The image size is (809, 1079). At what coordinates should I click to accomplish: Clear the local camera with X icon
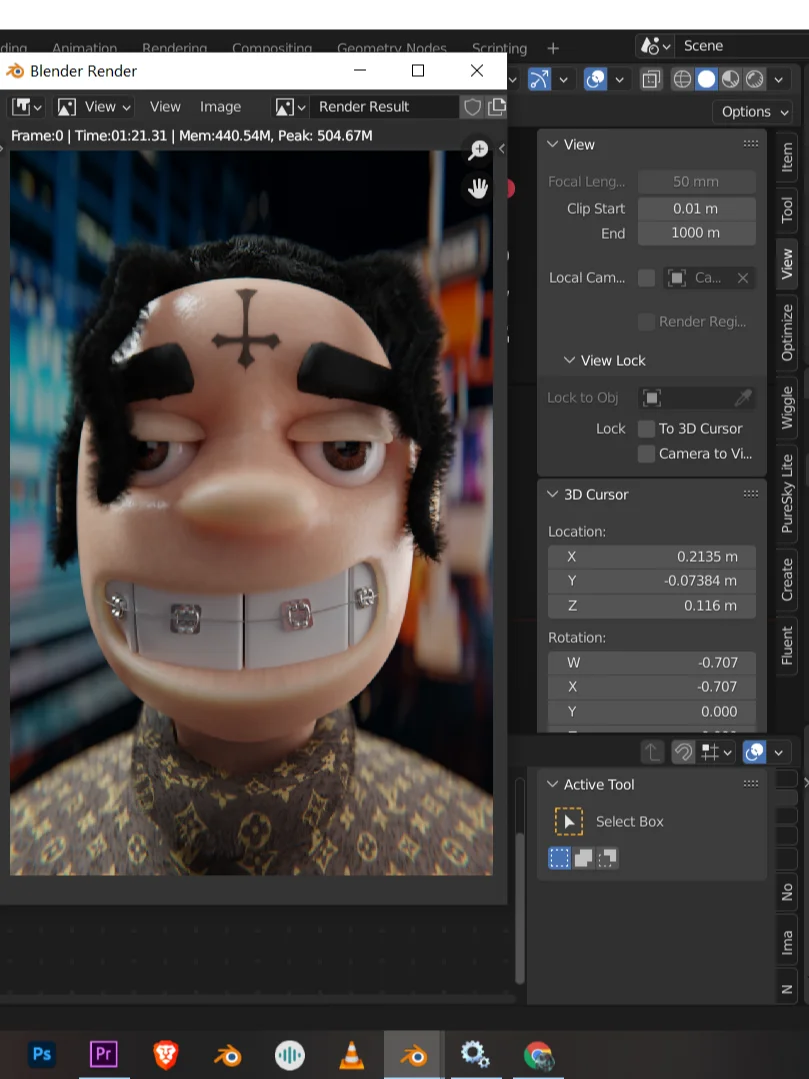pyautogui.click(x=742, y=278)
